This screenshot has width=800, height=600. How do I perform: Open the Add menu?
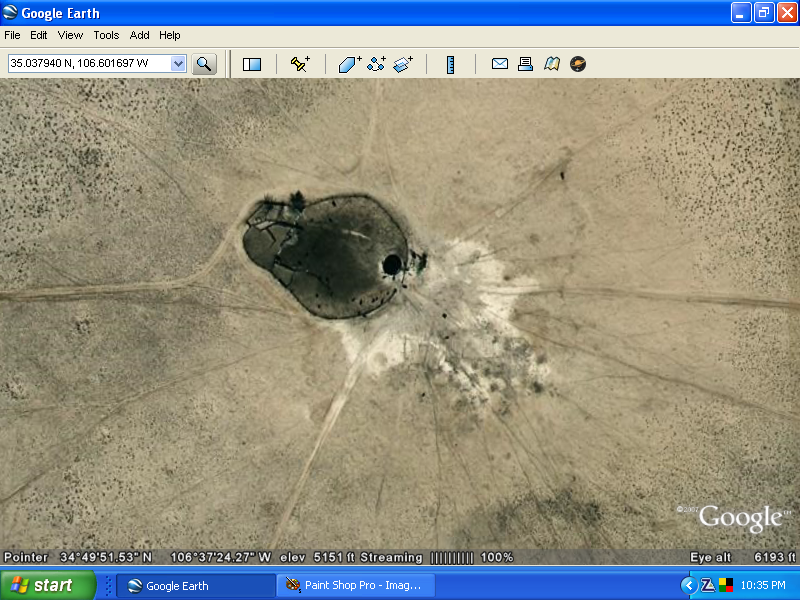point(139,35)
